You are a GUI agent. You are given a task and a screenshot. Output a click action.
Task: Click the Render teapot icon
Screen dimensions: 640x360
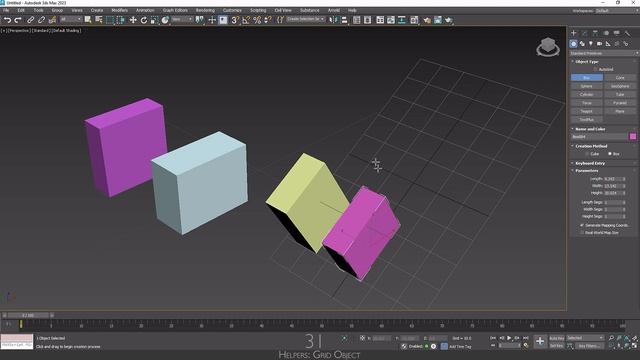pos(449,20)
